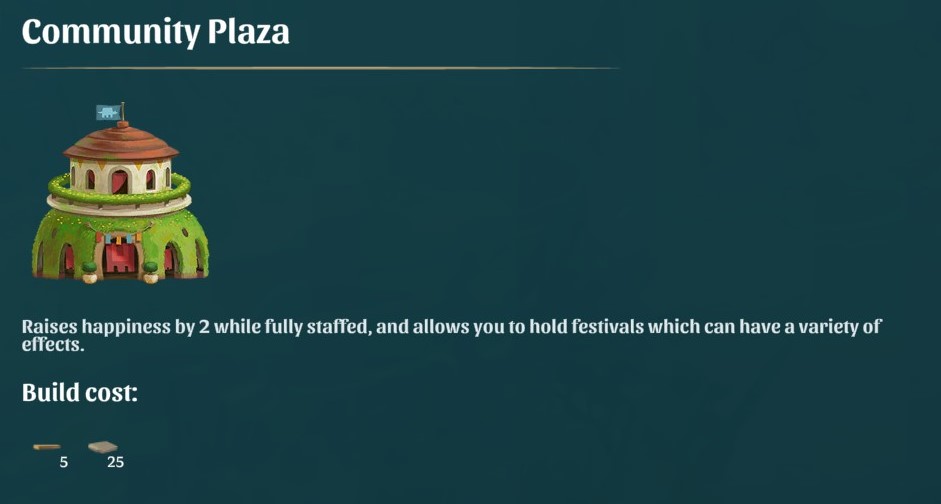941x504 pixels.
Task: Click the stone slab resource icon
Action: 102,447
